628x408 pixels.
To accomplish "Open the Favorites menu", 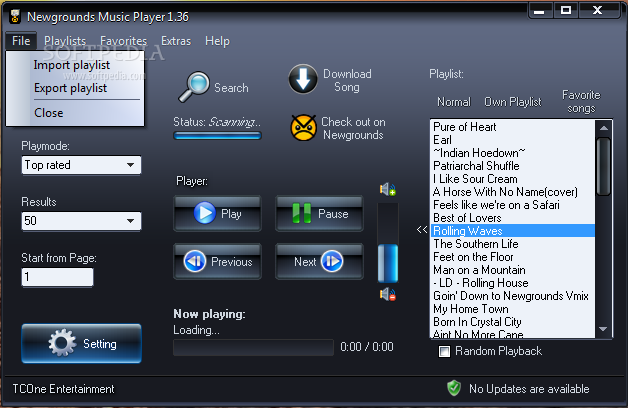I will click(x=123, y=41).
